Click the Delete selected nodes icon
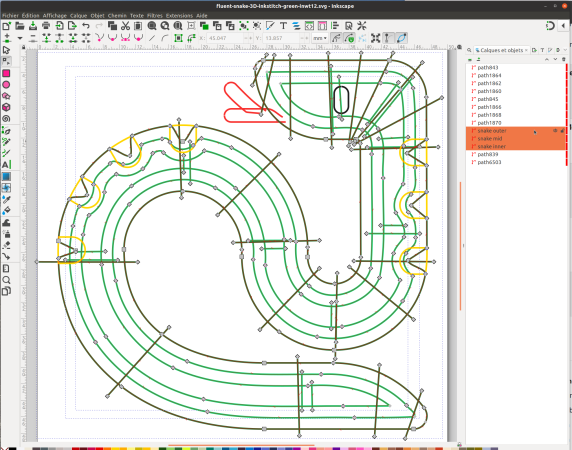Image resolution: width=572 pixels, height=450 pixels. [33, 38]
